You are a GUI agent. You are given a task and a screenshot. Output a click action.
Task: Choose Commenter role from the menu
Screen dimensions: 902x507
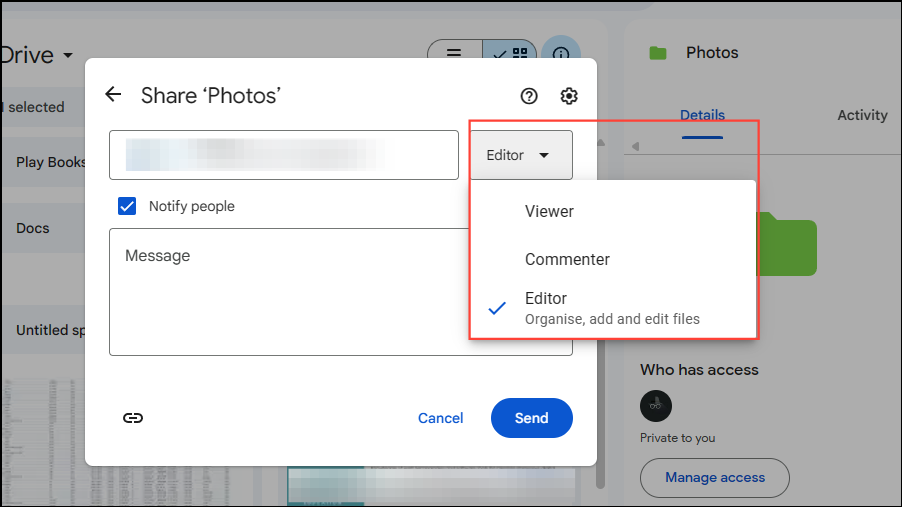point(613,259)
